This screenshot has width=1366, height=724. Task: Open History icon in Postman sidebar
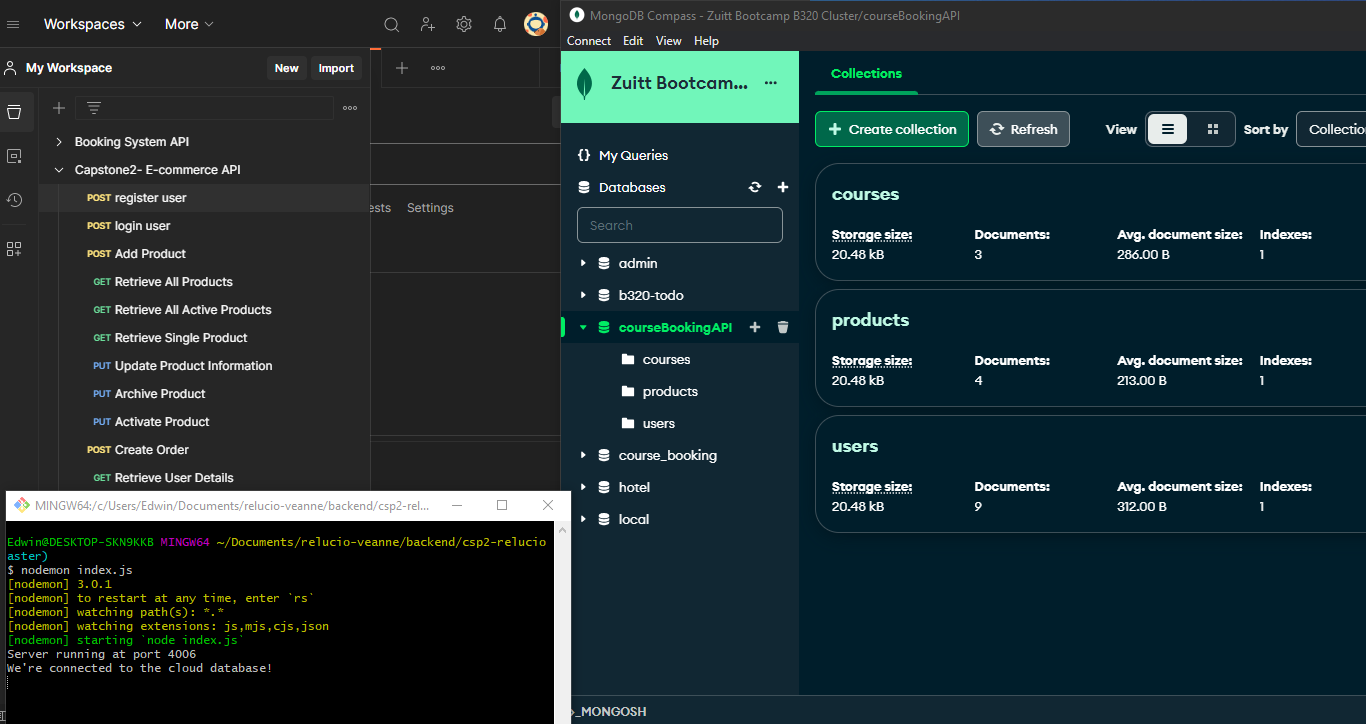point(14,200)
